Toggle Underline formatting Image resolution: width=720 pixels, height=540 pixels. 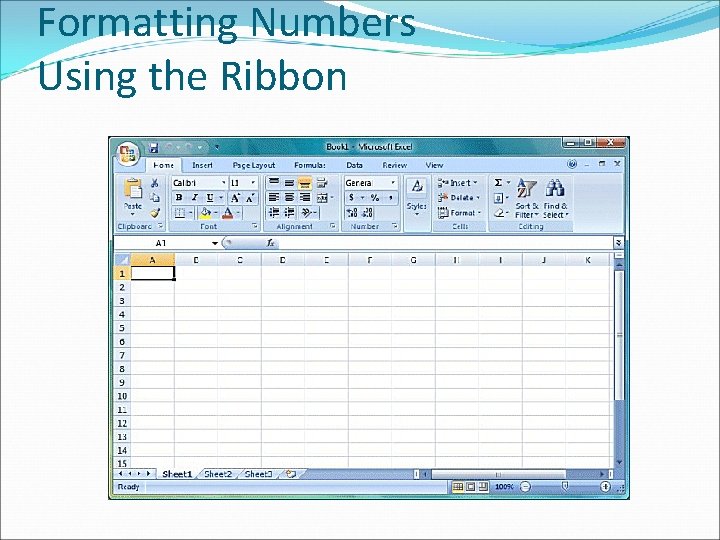point(210,197)
